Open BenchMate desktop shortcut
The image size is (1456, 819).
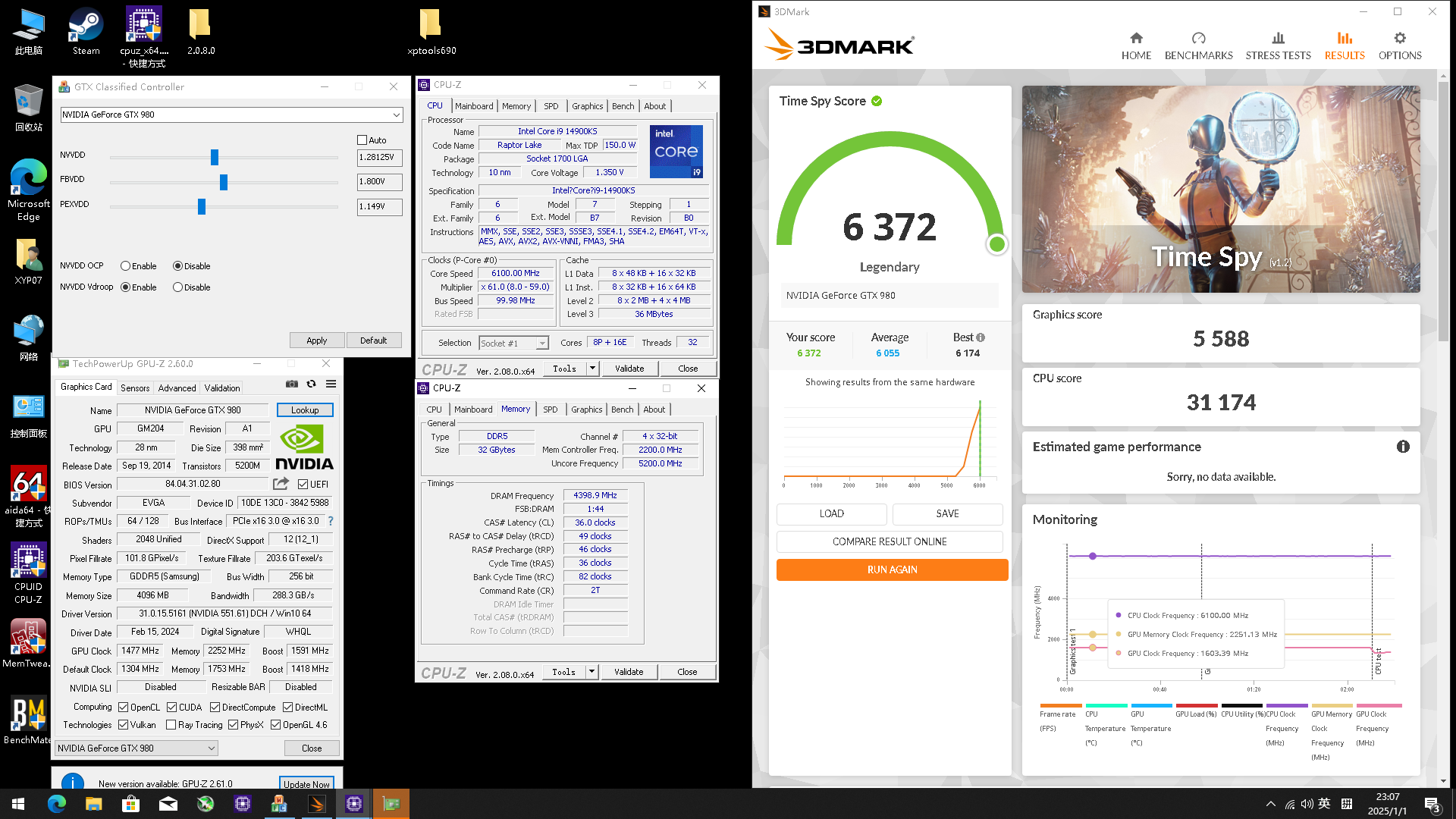29,720
